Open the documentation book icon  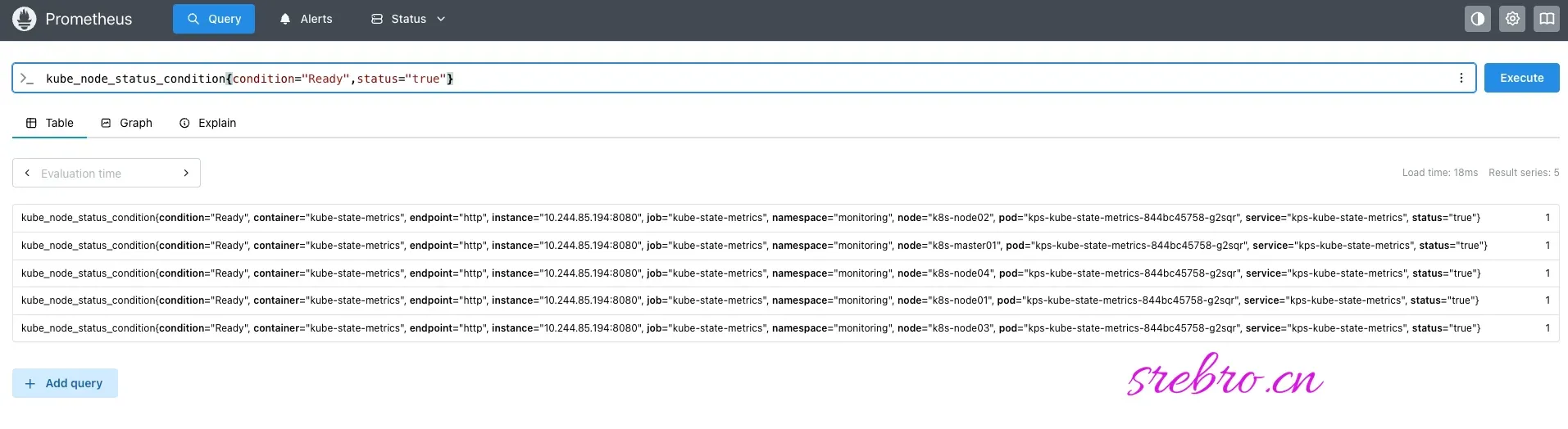tap(1547, 19)
